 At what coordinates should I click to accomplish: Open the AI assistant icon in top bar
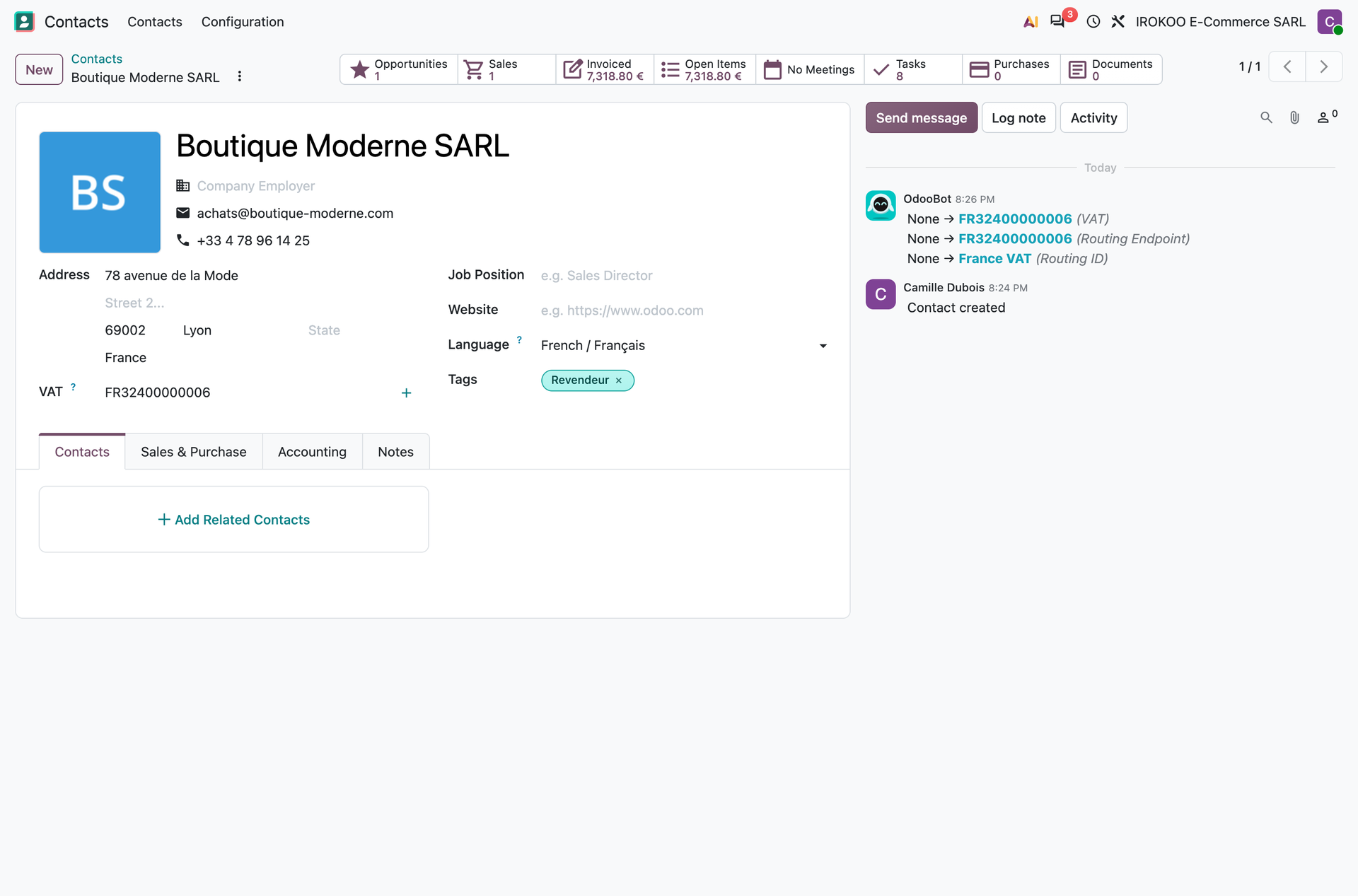[1031, 22]
